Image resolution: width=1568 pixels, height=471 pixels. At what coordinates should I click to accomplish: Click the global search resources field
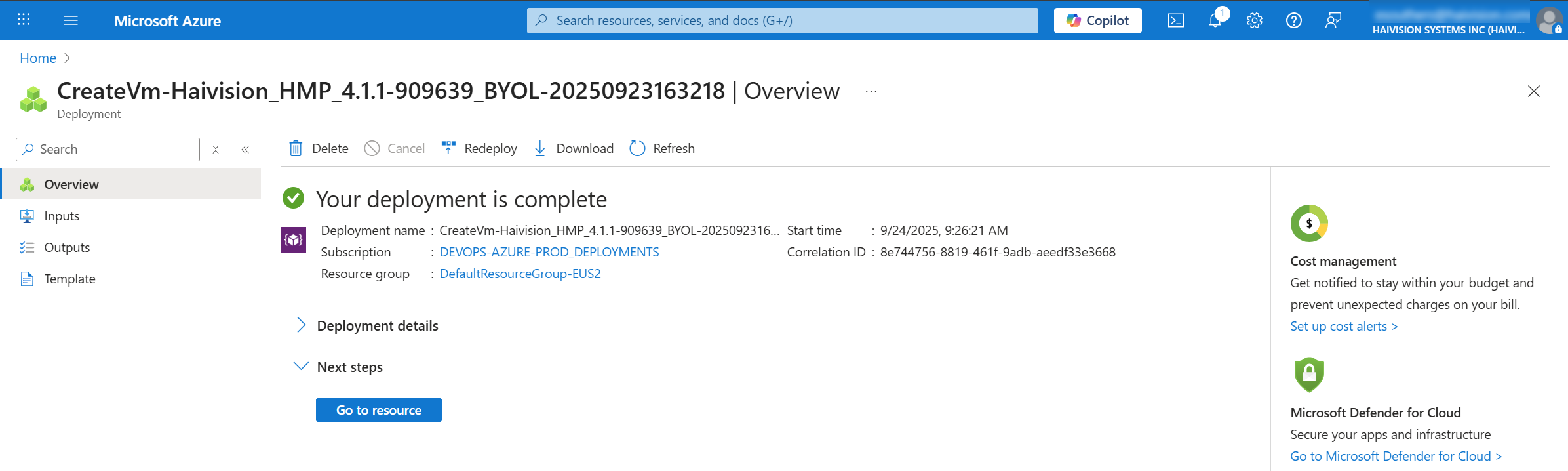pyautogui.click(x=782, y=20)
